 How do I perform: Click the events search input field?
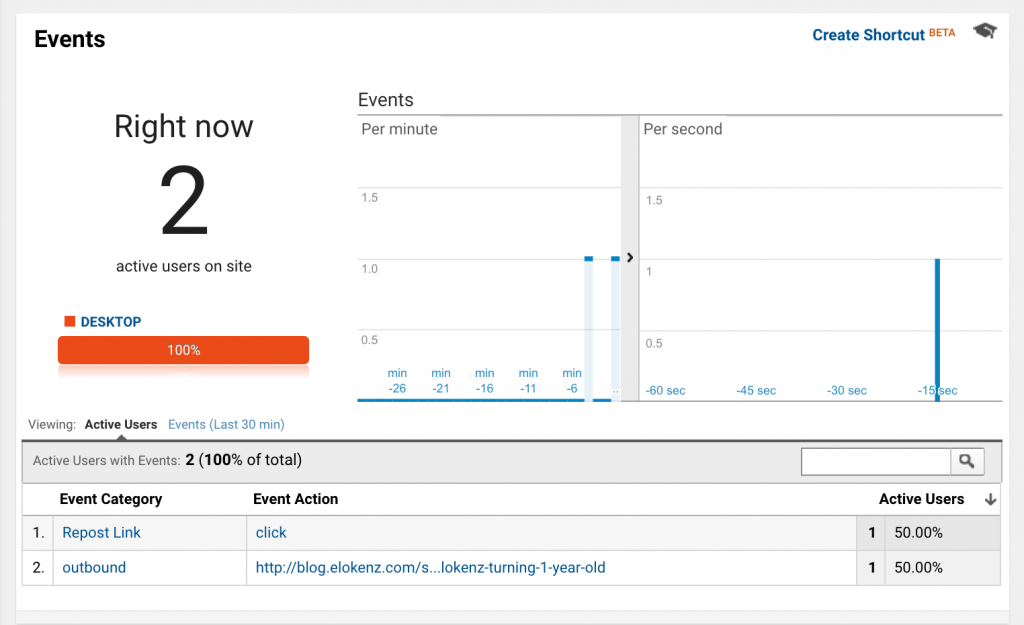click(875, 461)
